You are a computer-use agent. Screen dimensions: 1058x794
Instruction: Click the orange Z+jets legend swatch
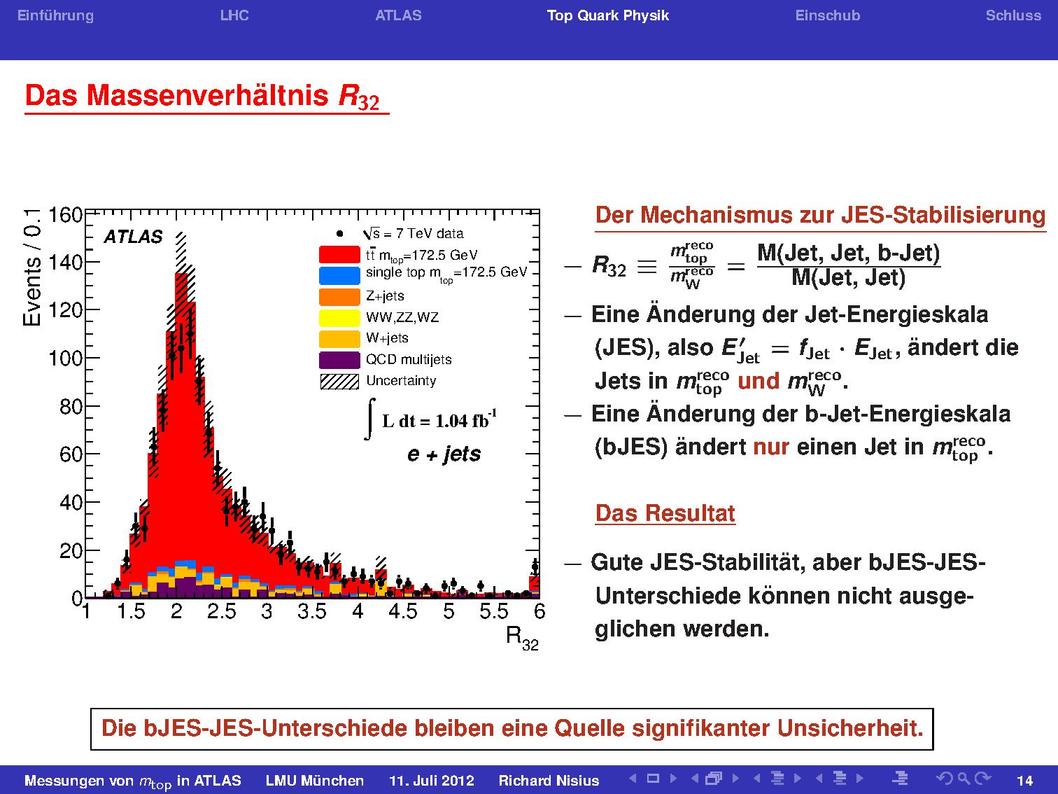(339, 296)
